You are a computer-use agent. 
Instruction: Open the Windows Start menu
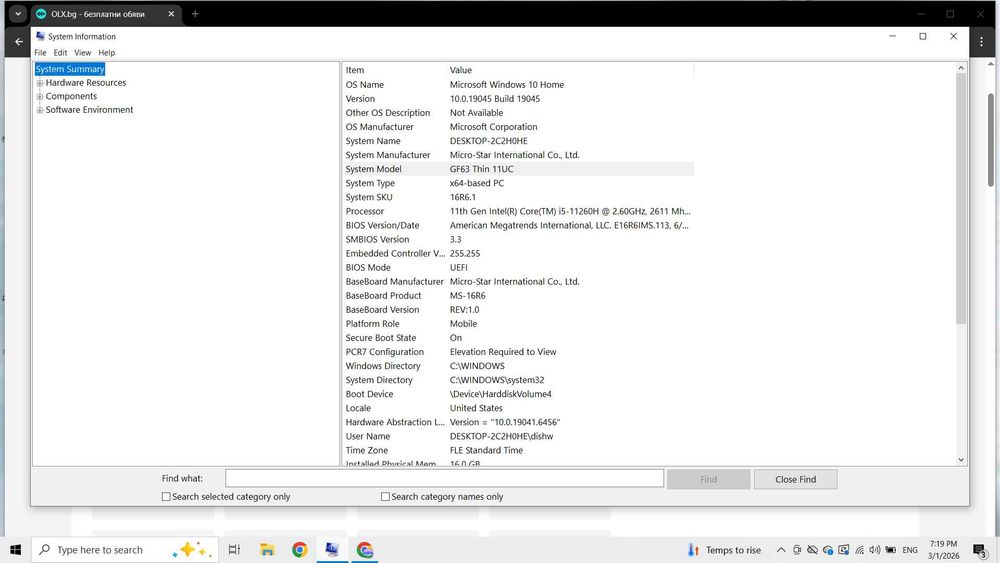click(x=15, y=550)
